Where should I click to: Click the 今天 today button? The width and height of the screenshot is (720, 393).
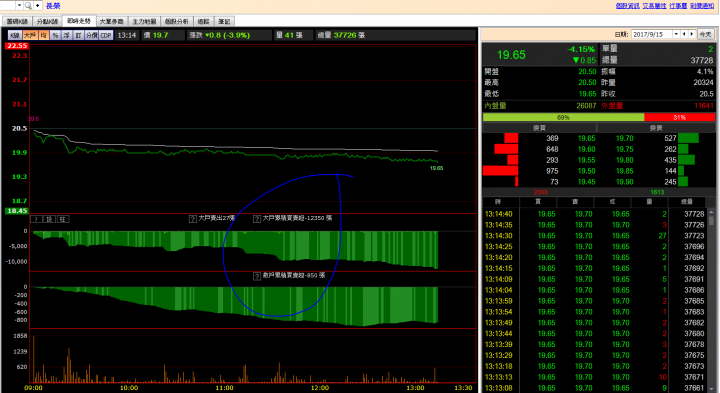[x=705, y=34]
